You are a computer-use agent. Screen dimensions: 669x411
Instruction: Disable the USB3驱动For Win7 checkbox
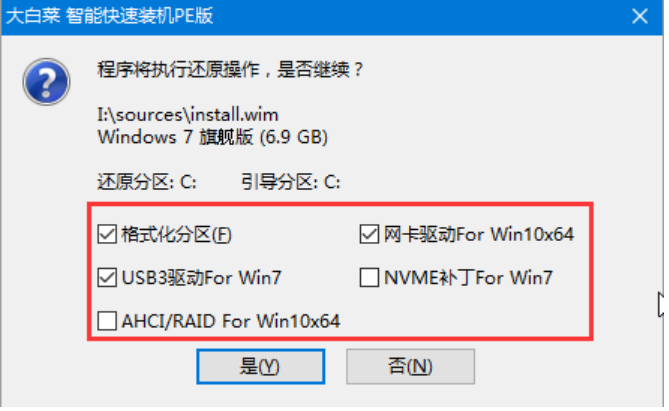point(107,278)
